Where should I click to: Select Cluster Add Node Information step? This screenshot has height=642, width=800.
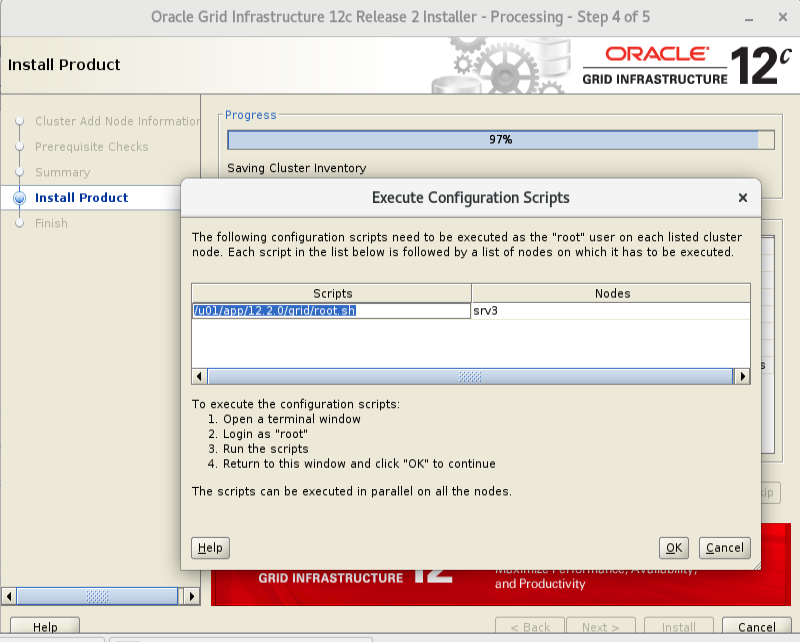(x=117, y=121)
